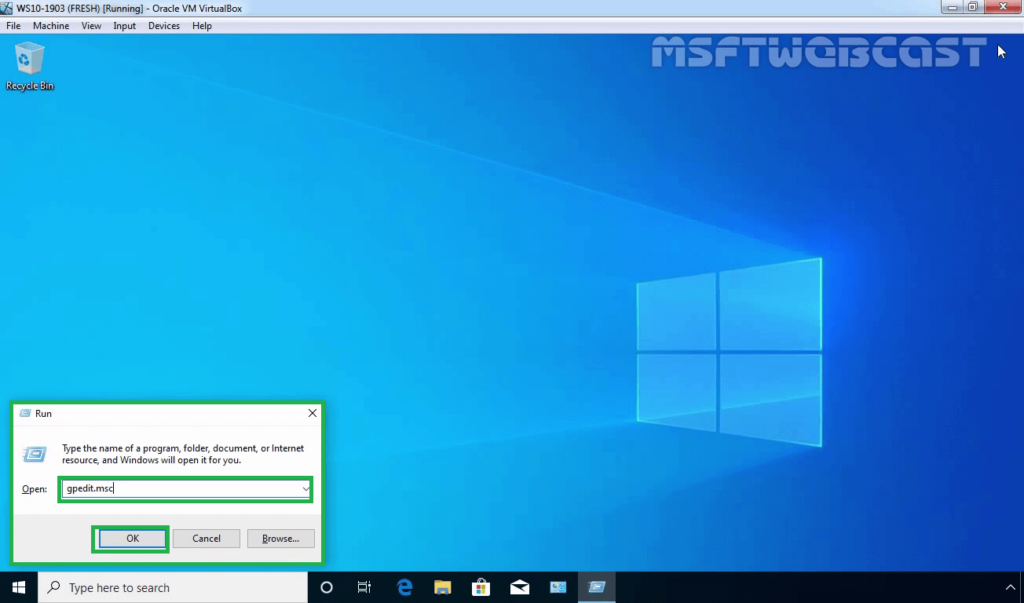Show hidden system tray icons chevron
The height and width of the screenshot is (603, 1024).
tap(1010, 587)
